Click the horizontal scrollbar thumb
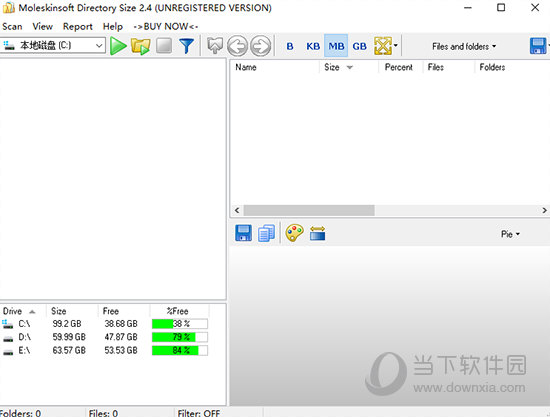The image size is (550, 417). pyautogui.click(x=309, y=210)
